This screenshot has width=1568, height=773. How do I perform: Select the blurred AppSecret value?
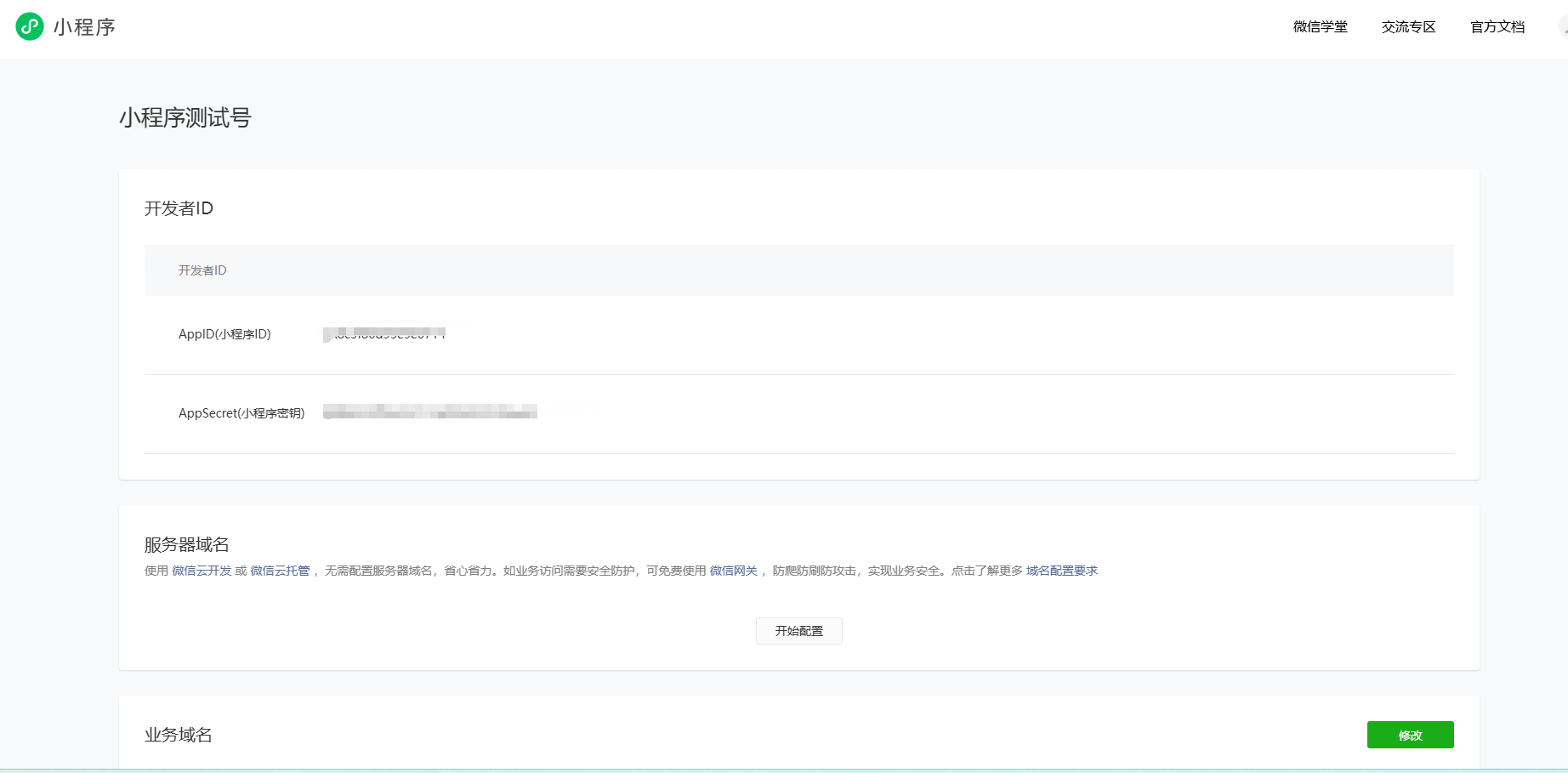coord(430,412)
